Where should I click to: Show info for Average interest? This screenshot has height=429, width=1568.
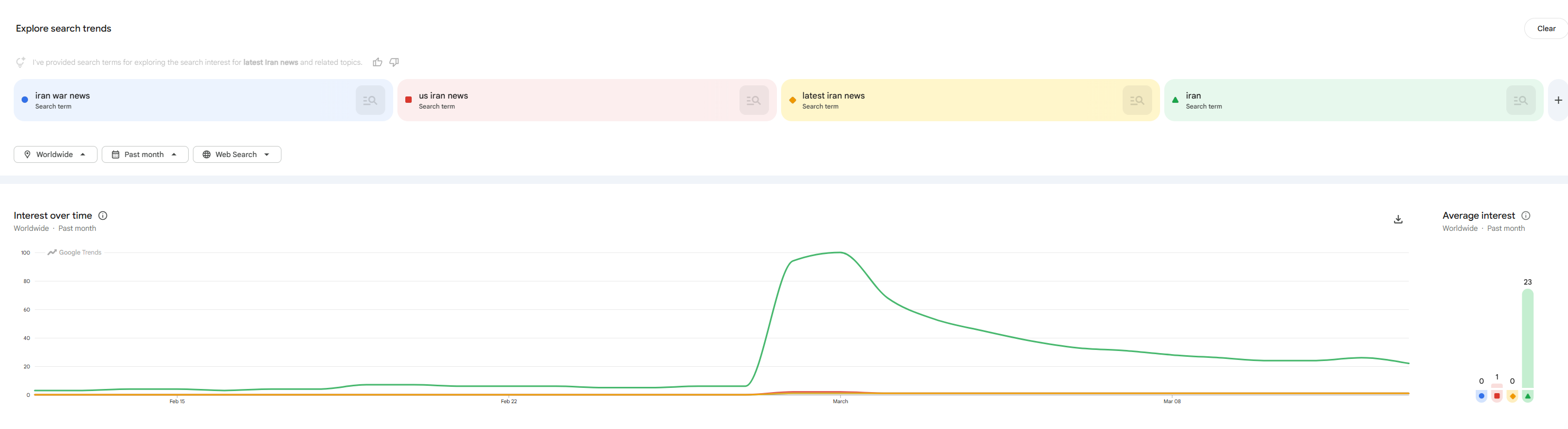tap(1525, 216)
